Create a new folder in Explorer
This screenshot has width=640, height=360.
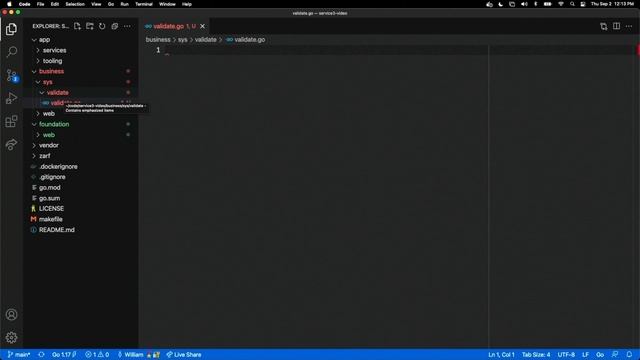90,26
